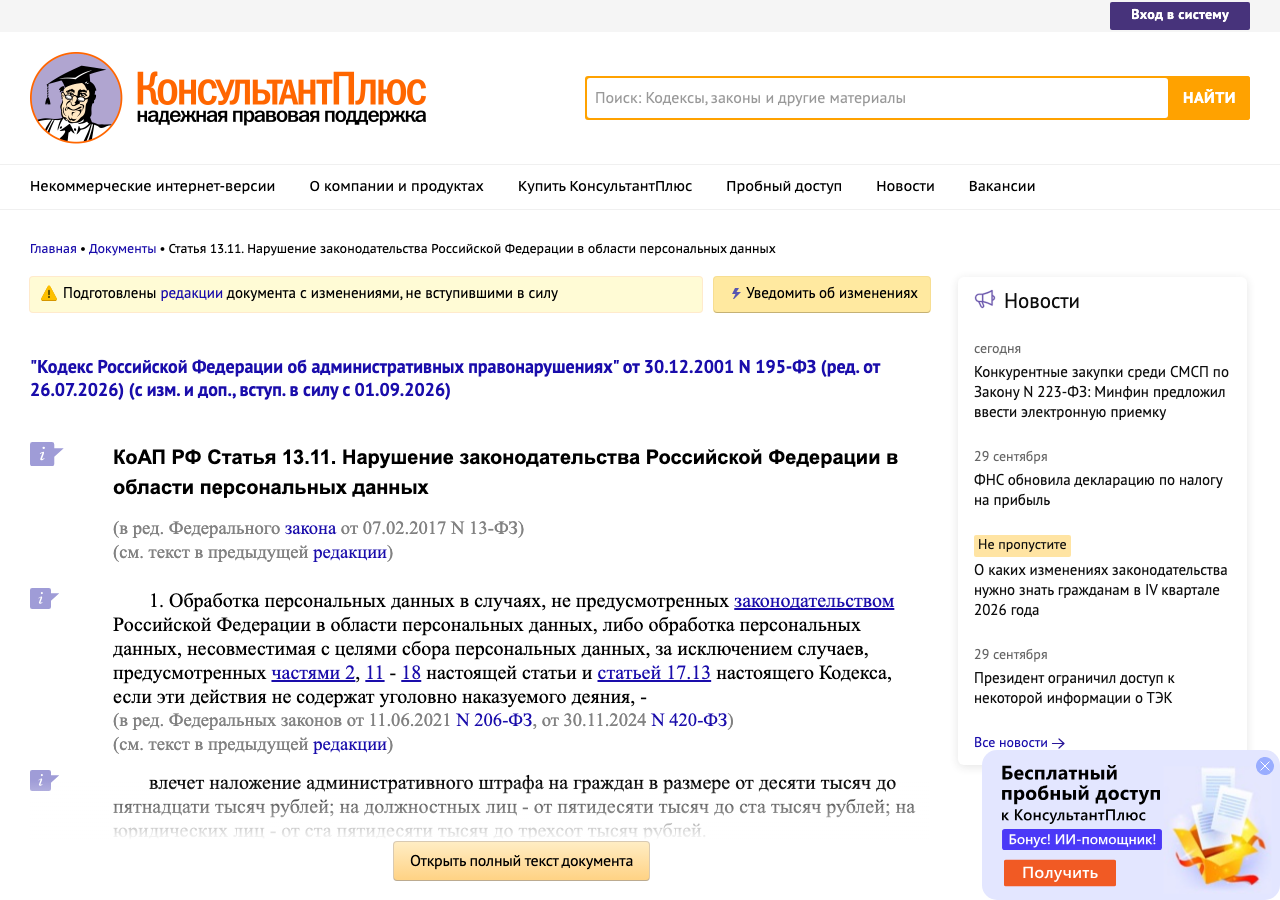Image resolution: width=1280 pixels, height=900 pixels.
Task: Open the редакции link in the yellow notice
Action: point(192,294)
